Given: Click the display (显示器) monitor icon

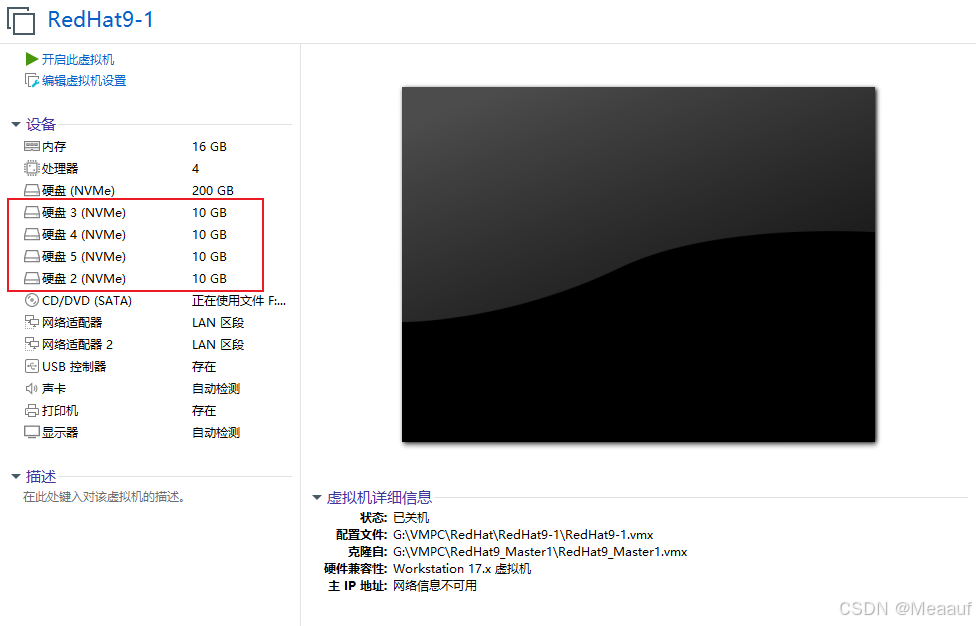Looking at the screenshot, I should (x=32, y=432).
